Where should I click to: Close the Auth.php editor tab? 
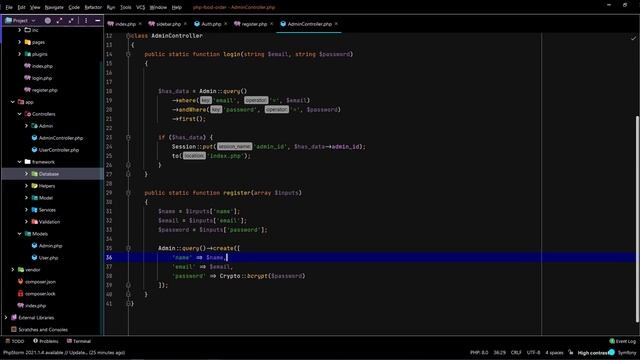[x=225, y=24]
